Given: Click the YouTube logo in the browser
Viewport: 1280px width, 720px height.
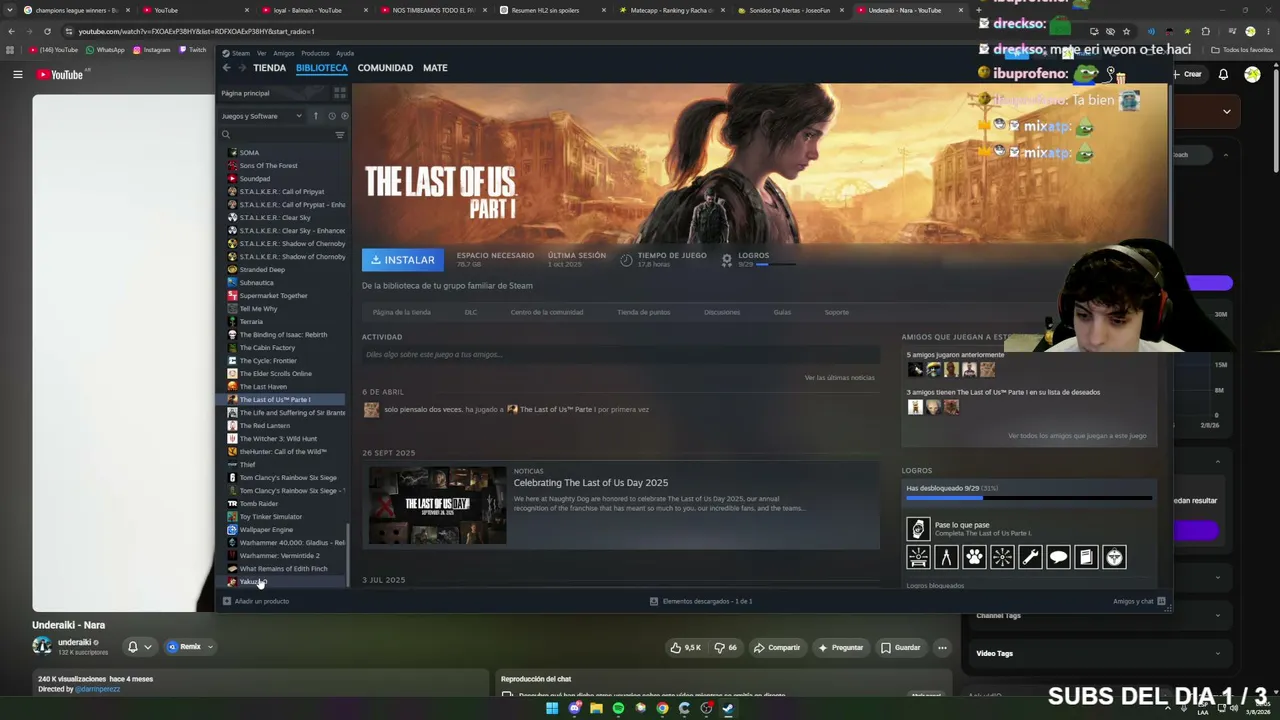Looking at the screenshot, I should coord(60,74).
